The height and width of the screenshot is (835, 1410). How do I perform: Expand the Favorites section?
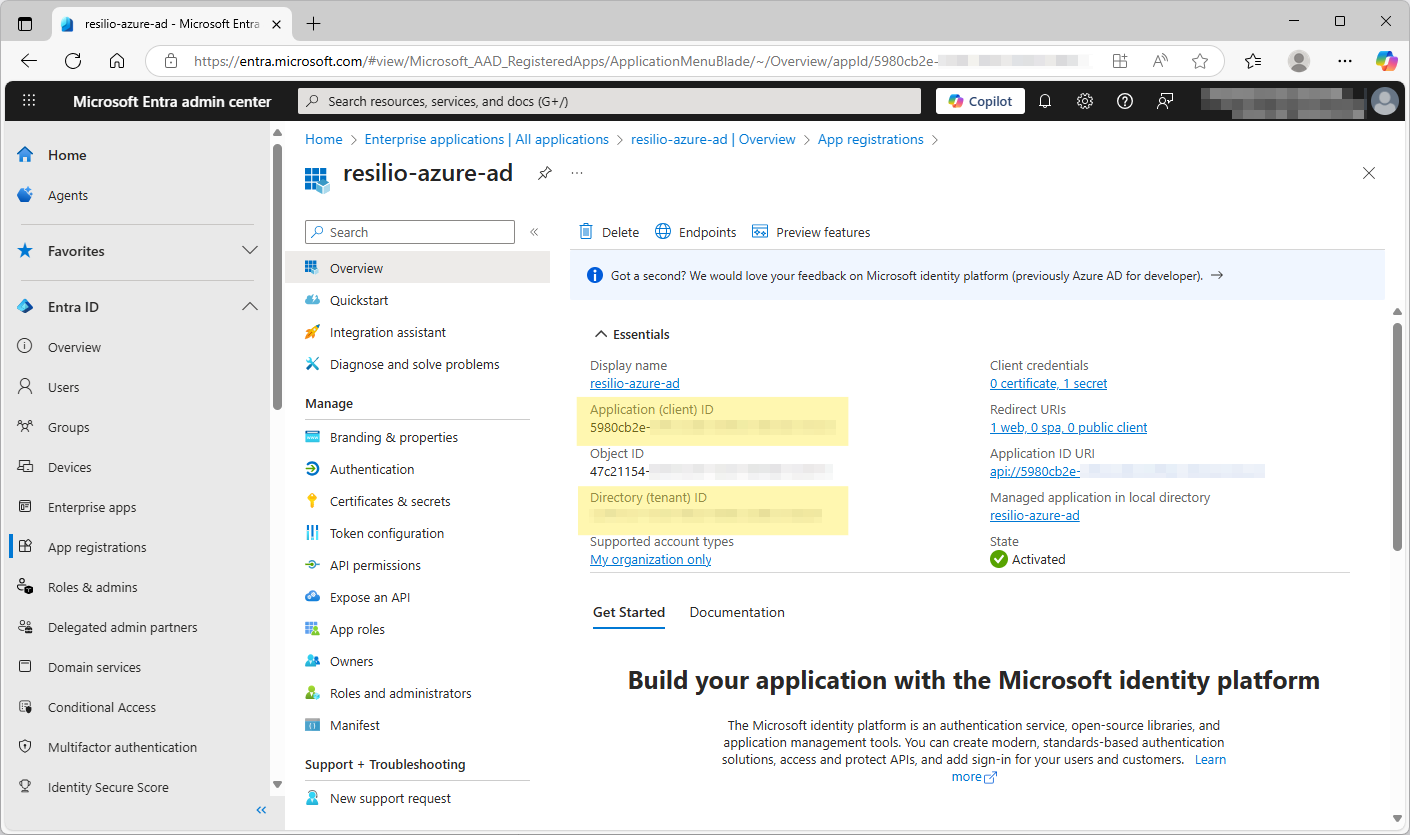click(x=249, y=251)
